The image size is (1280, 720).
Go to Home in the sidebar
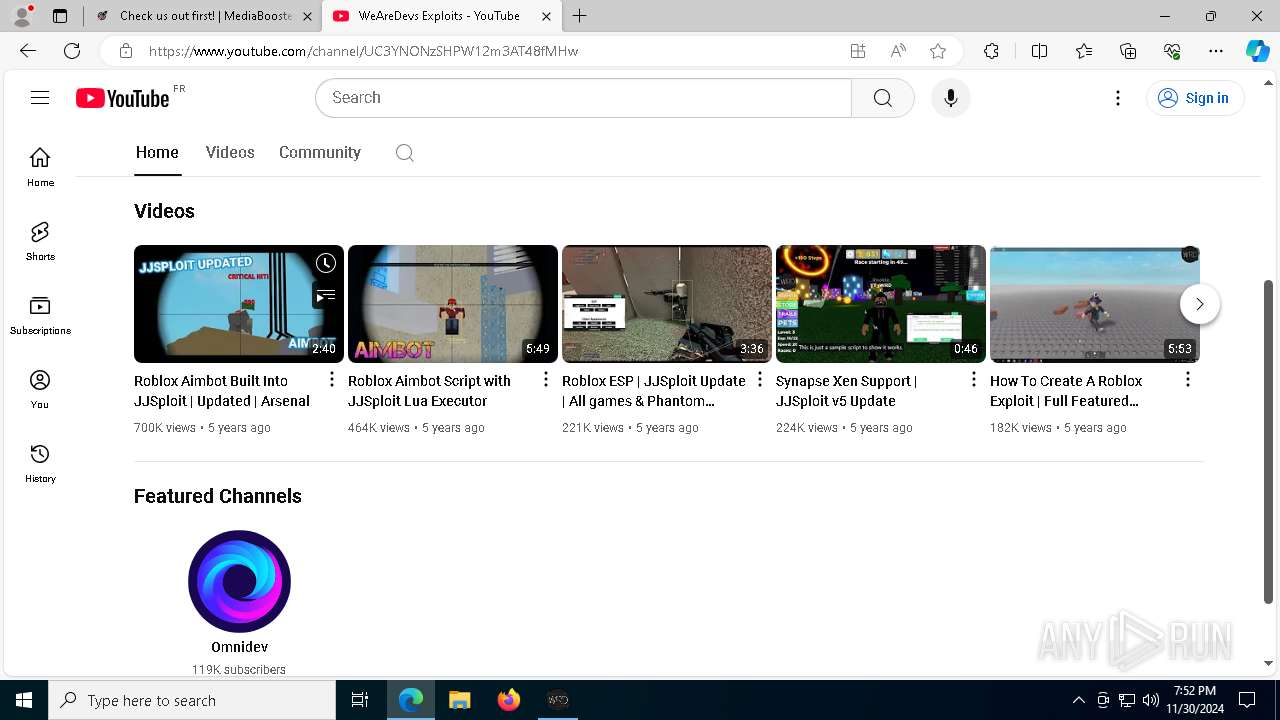click(40, 167)
